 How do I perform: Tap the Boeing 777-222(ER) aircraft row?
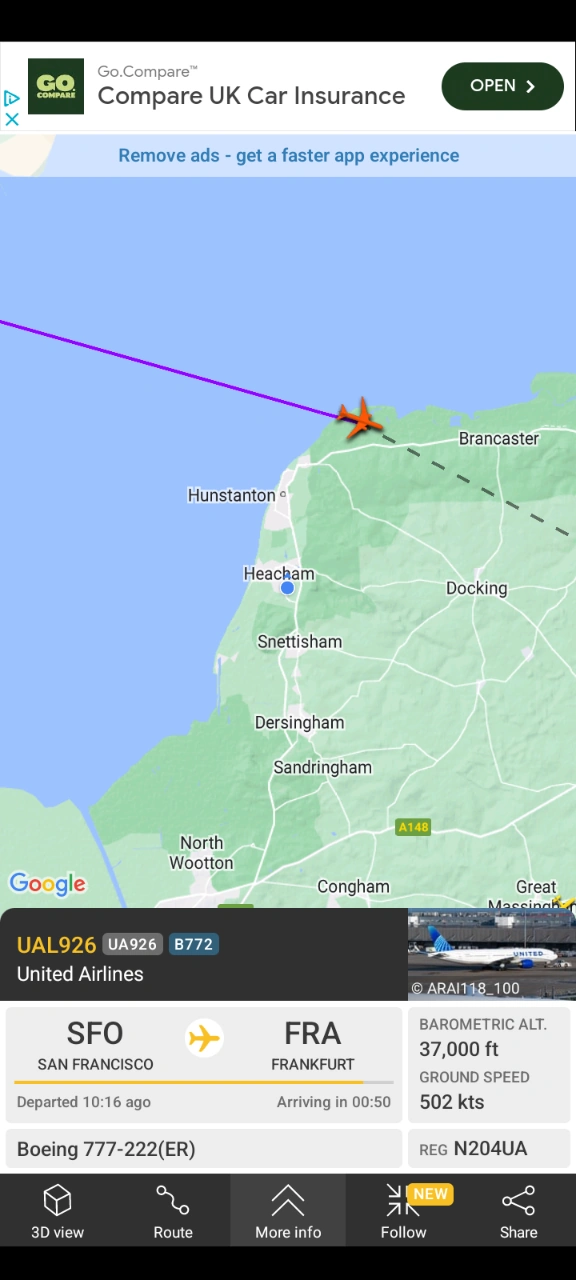point(204,1149)
